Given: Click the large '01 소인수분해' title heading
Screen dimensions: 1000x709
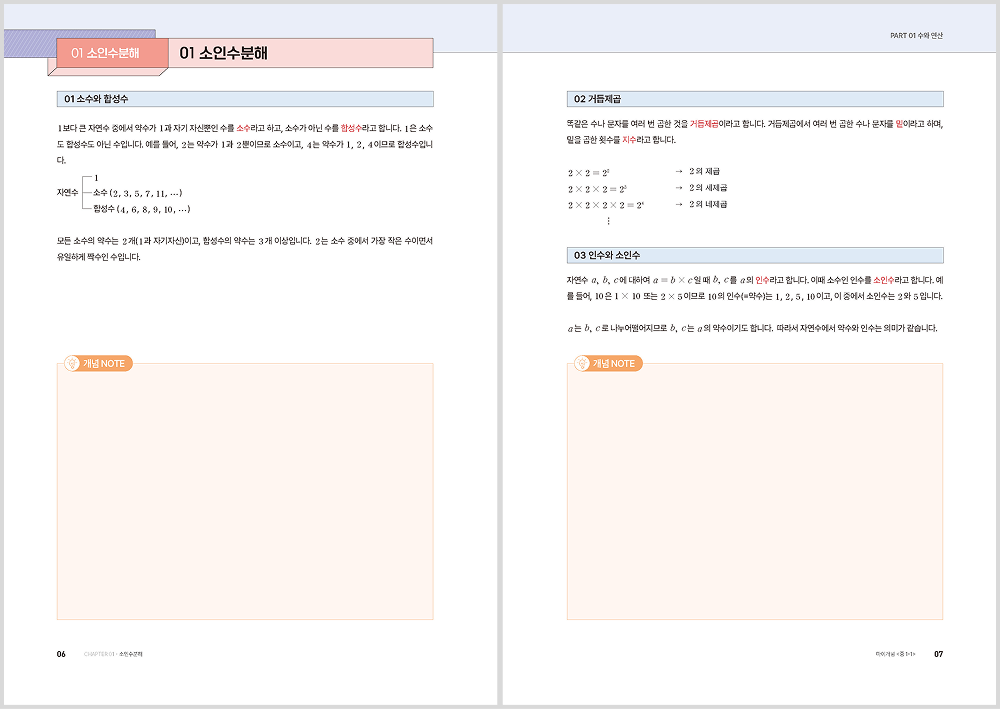Looking at the screenshot, I should pyautogui.click(x=224, y=53).
